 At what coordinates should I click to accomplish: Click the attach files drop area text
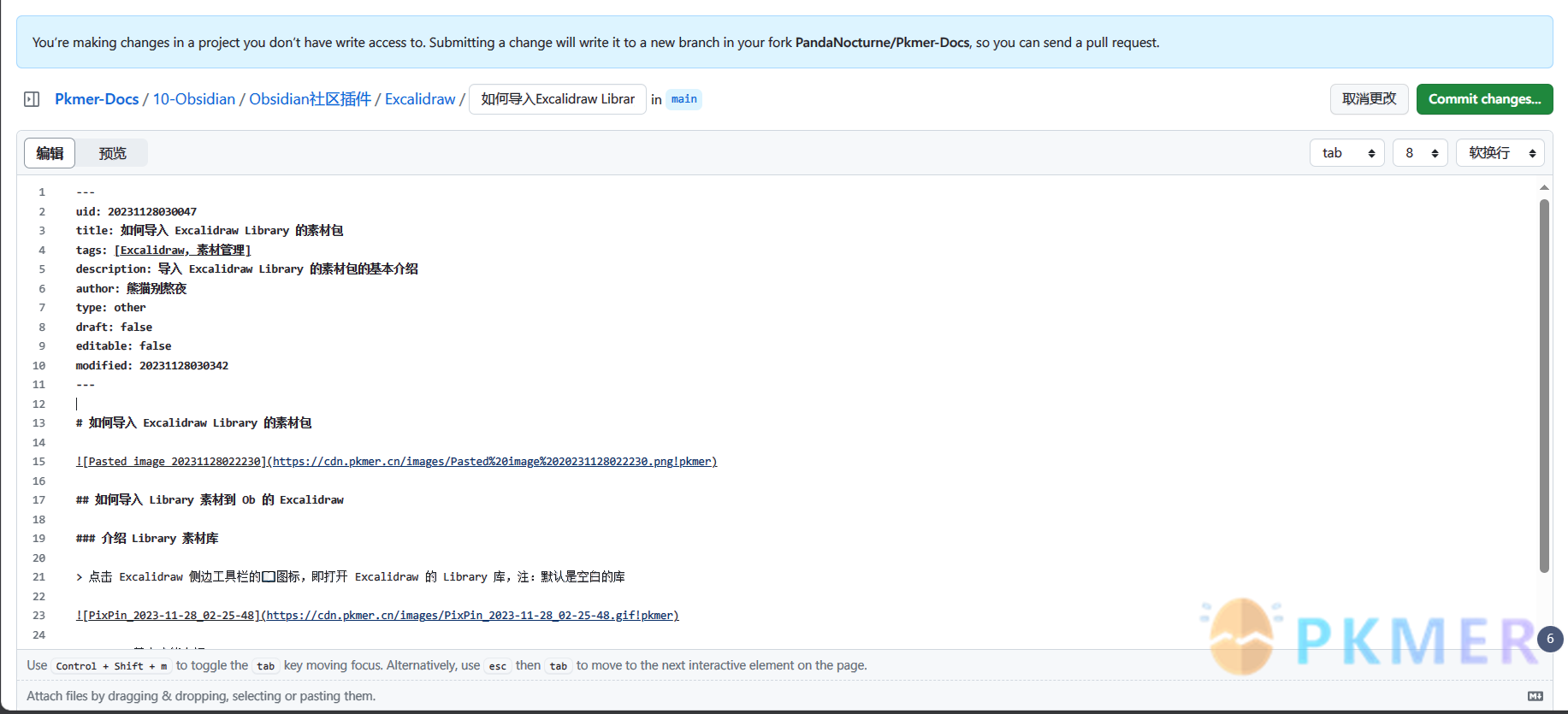[x=201, y=696]
